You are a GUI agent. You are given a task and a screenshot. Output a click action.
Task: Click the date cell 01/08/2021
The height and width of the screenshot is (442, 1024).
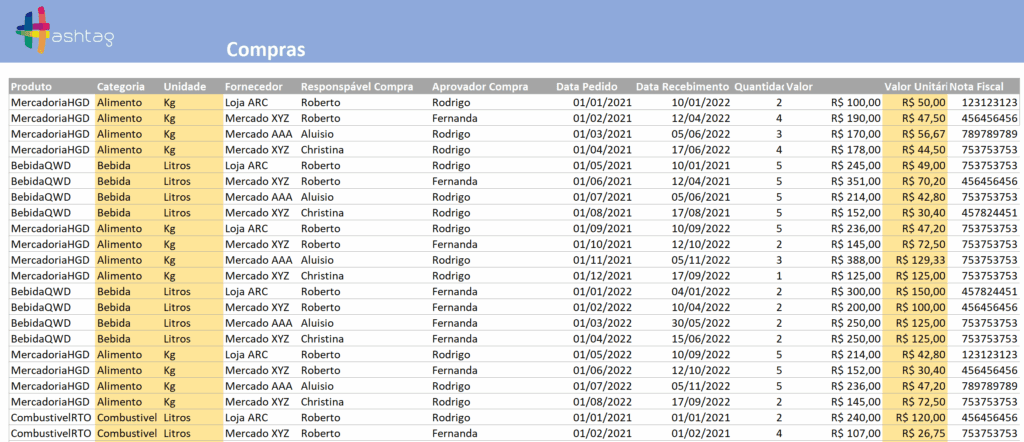602,212
